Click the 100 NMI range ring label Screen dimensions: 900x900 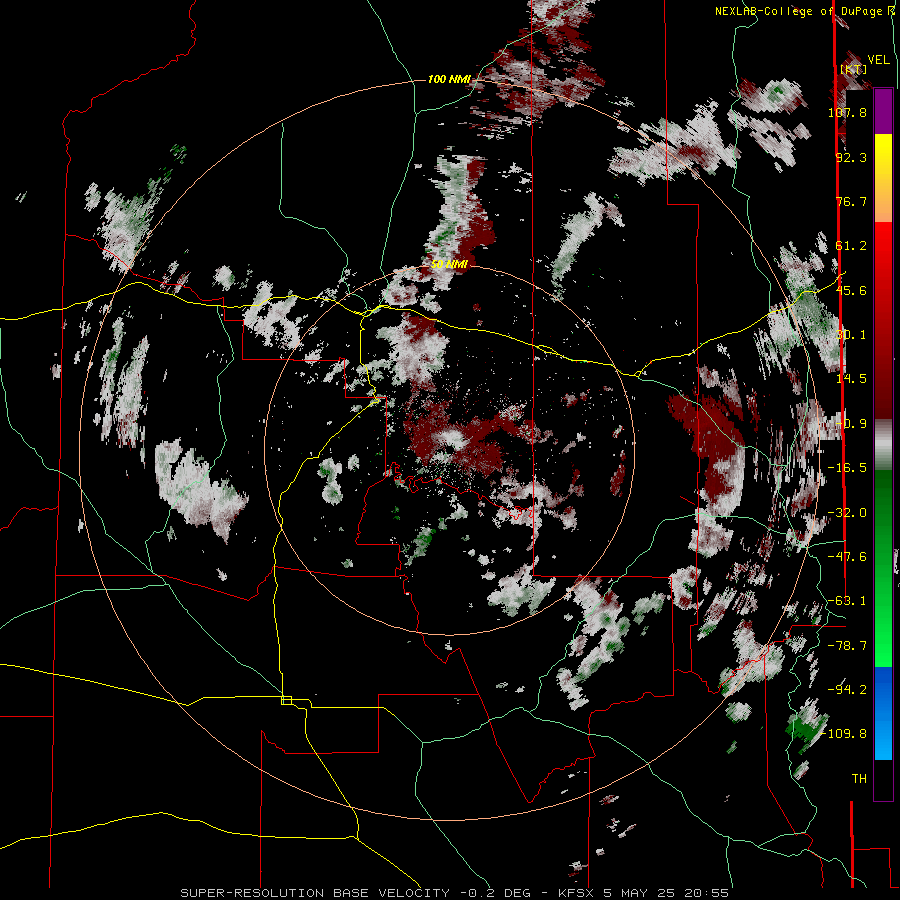click(x=449, y=79)
